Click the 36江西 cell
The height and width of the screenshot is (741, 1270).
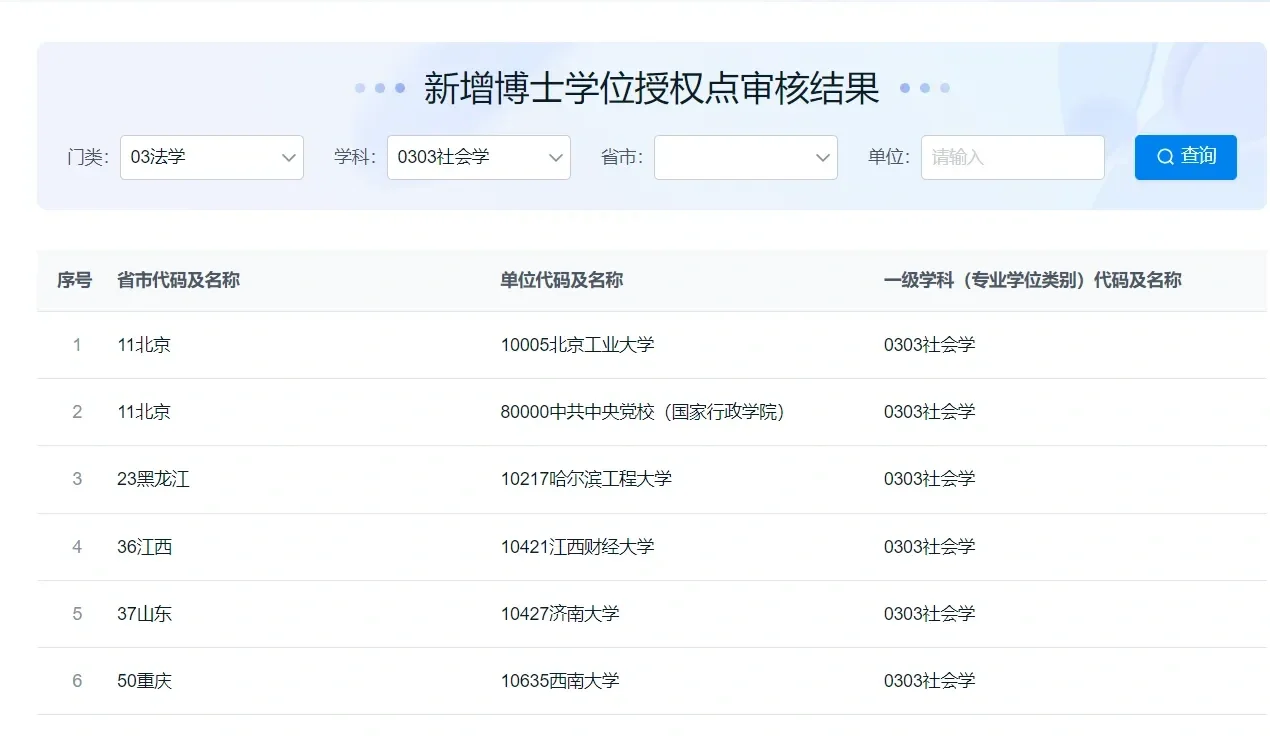click(x=144, y=547)
